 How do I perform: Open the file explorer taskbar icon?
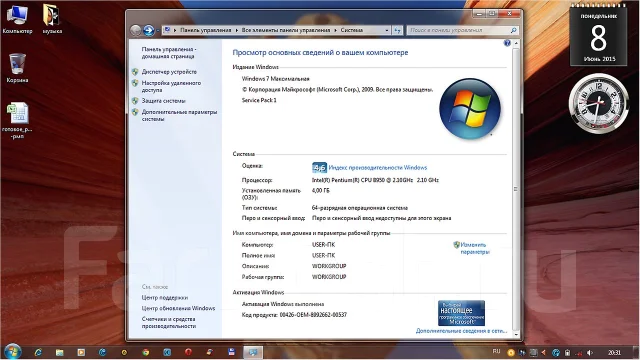[60, 352]
